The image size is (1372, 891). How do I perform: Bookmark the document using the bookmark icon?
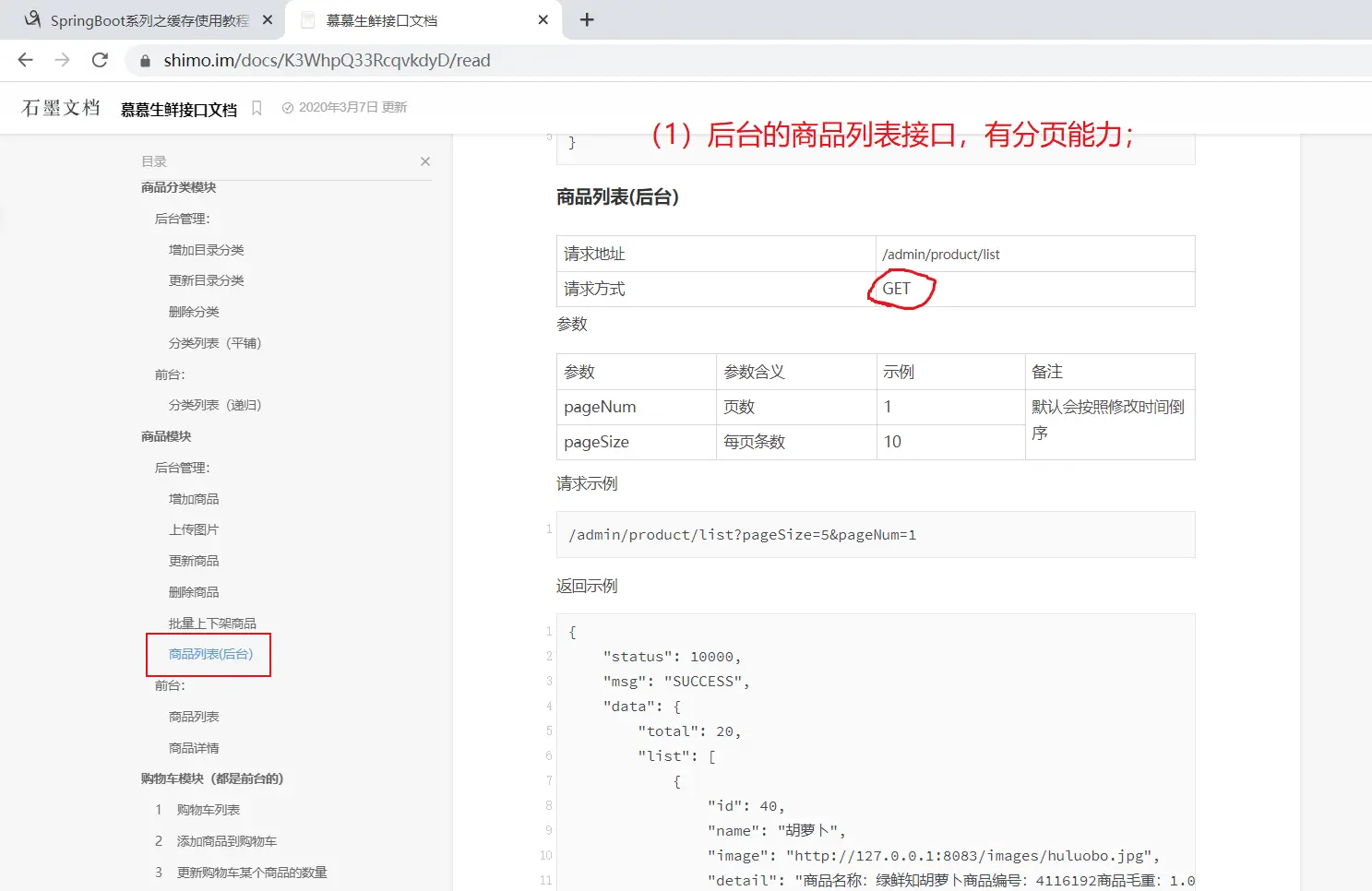[257, 108]
